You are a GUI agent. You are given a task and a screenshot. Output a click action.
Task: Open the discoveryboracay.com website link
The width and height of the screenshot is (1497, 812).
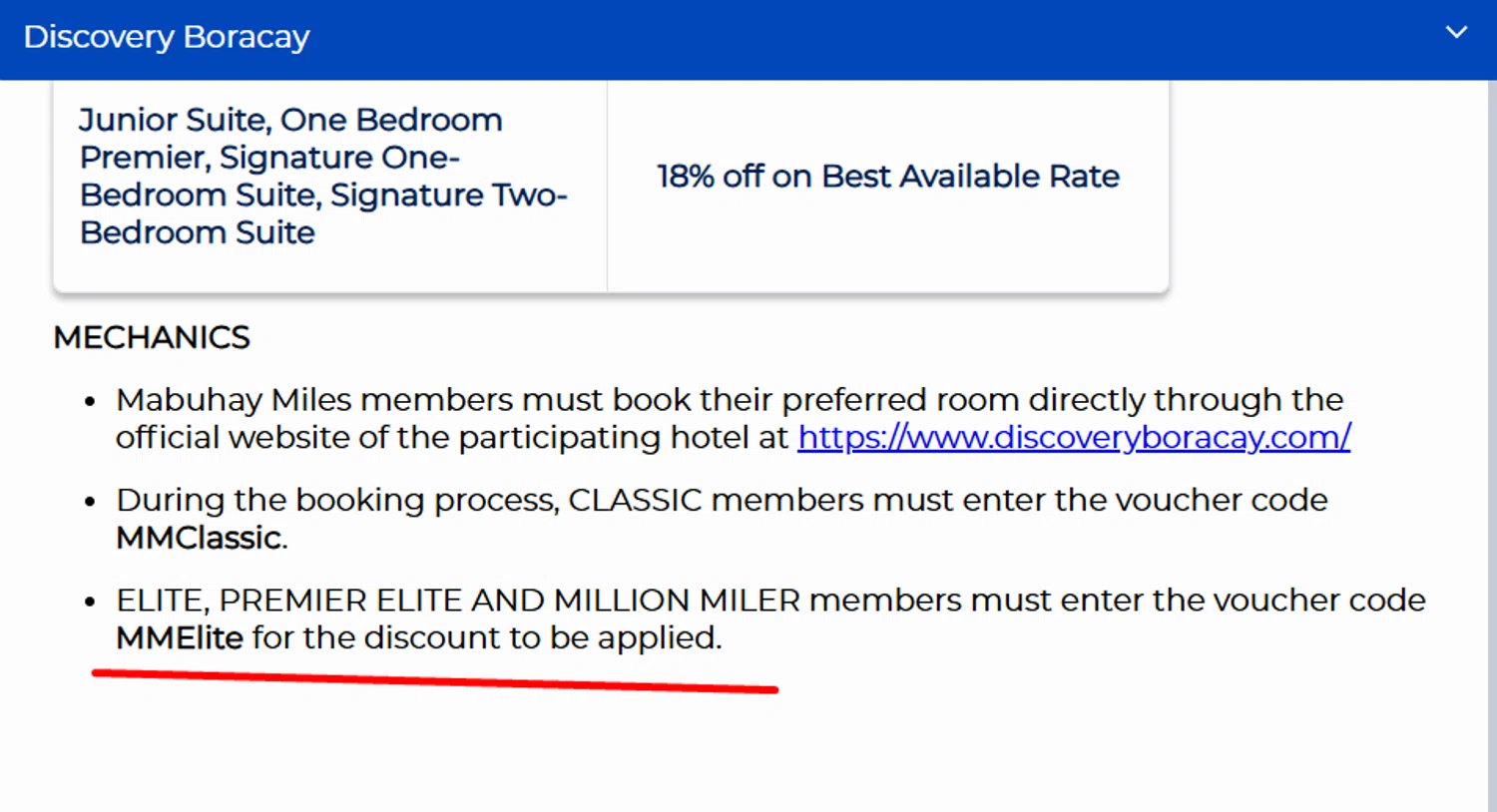pos(1074,437)
